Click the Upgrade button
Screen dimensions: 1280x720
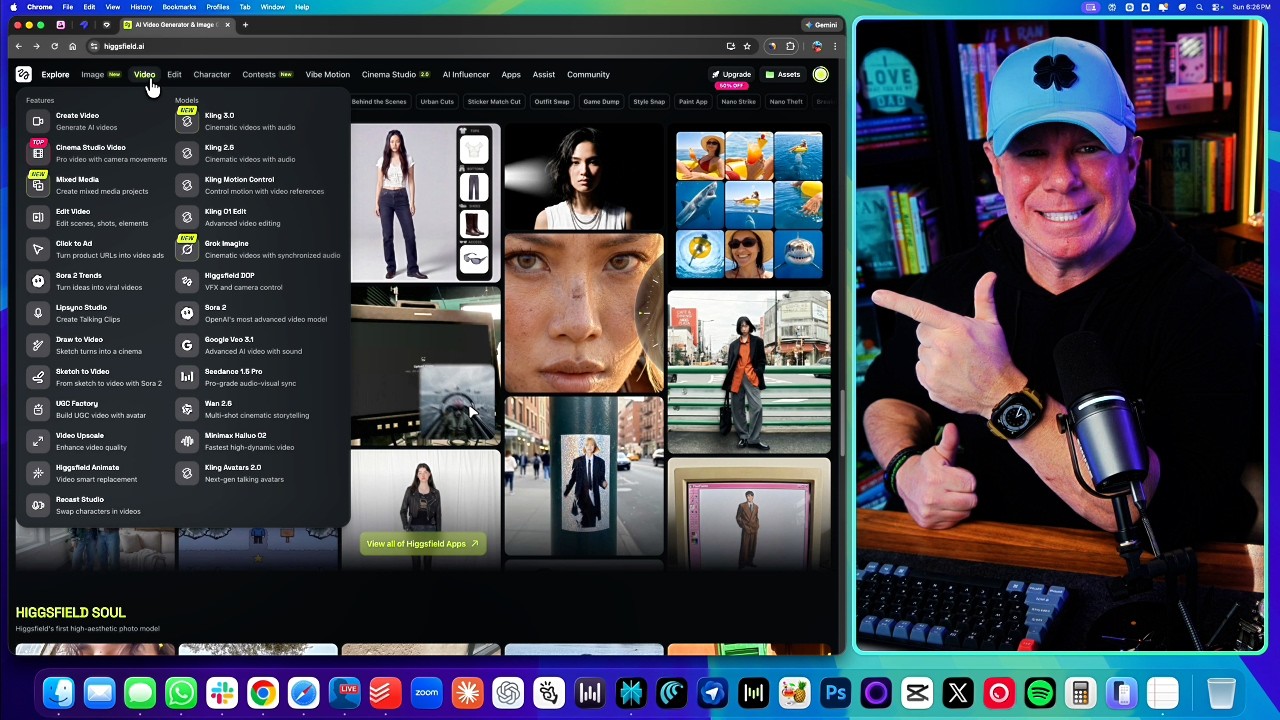click(x=731, y=74)
